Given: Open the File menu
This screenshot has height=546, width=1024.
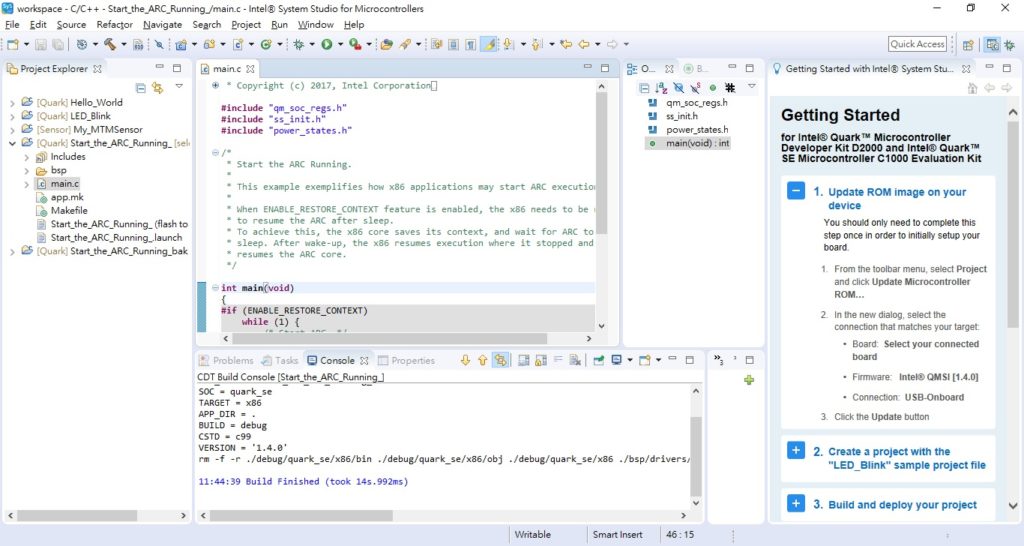Looking at the screenshot, I should pos(12,25).
